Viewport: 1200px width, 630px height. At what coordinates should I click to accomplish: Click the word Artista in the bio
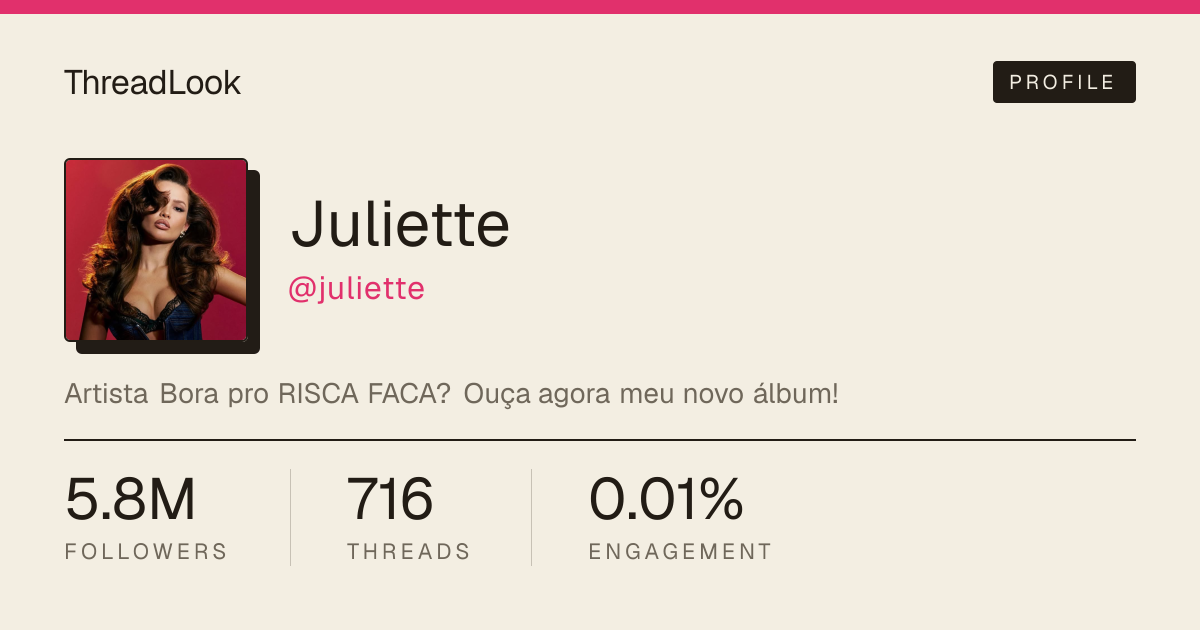point(107,394)
